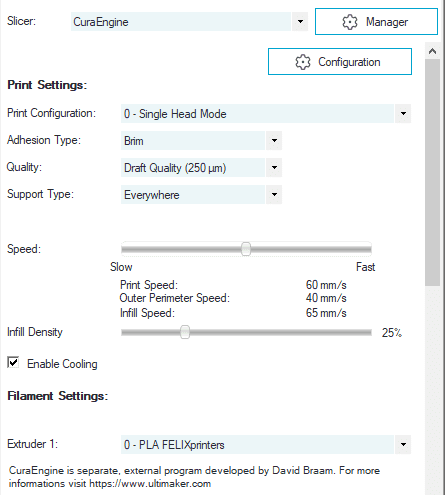Click the Everywhere support type field
The image size is (445, 495).
click(193, 195)
